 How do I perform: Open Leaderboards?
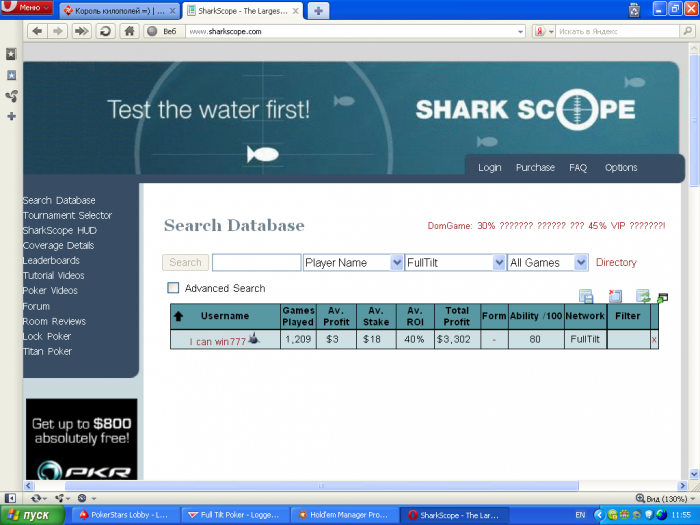51,260
